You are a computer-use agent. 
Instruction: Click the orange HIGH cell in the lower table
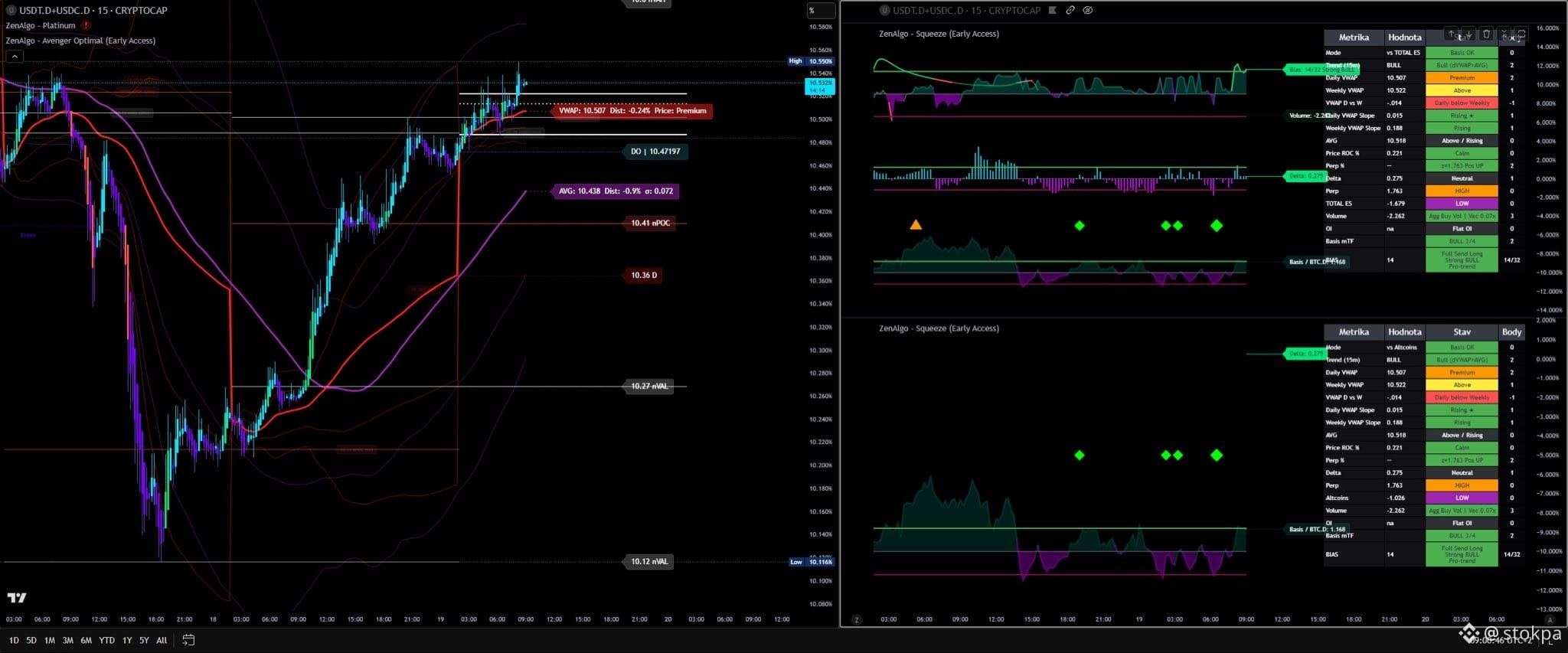[1462, 485]
